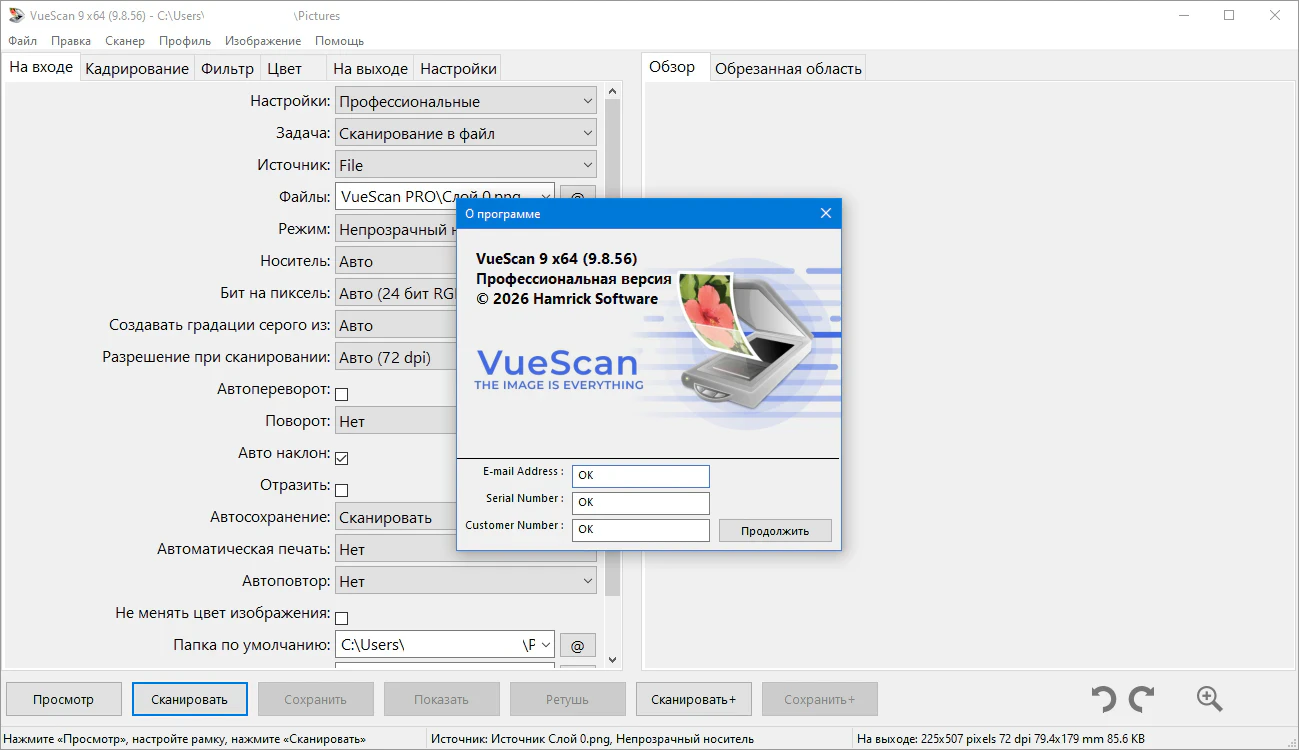The width and height of the screenshot is (1299, 750).
Task: Click the status text starting with Источник: Источник Слой
Action: pos(592,739)
